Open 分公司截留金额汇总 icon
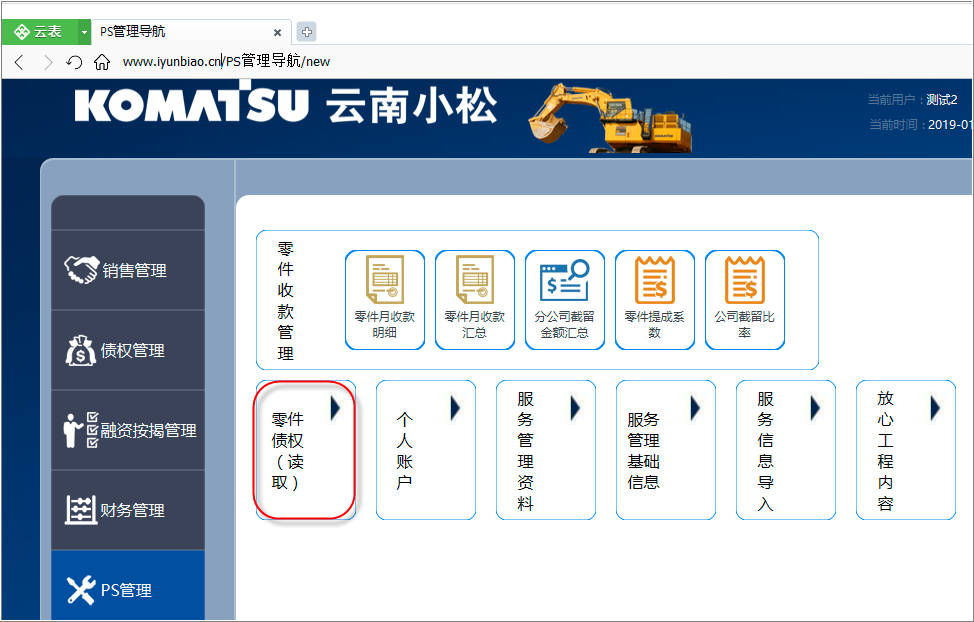Screen dimensions: 974x622 pyautogui.click(x=565, y=300)
